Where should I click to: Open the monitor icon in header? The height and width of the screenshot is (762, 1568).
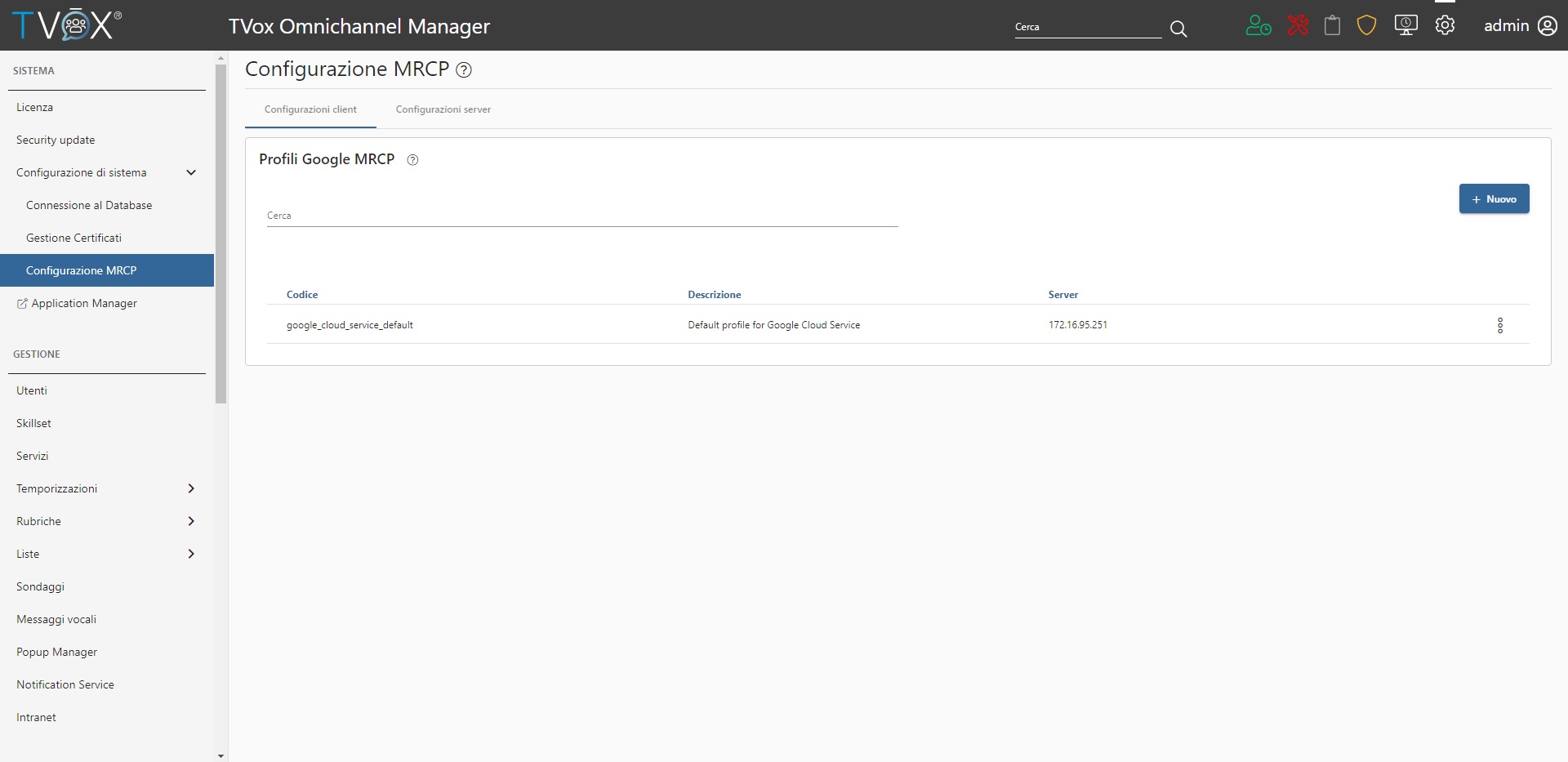click(1405, 25)
